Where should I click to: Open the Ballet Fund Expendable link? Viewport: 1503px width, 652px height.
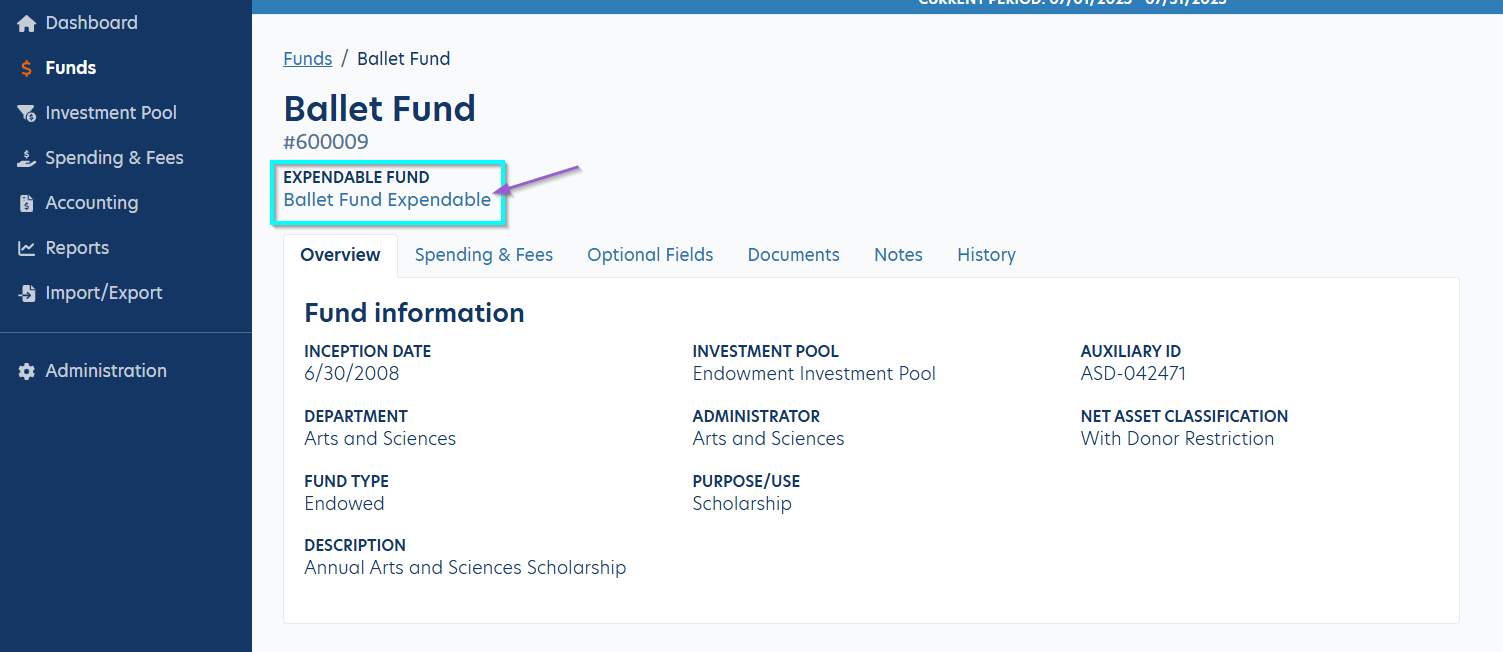pos(387,200)
